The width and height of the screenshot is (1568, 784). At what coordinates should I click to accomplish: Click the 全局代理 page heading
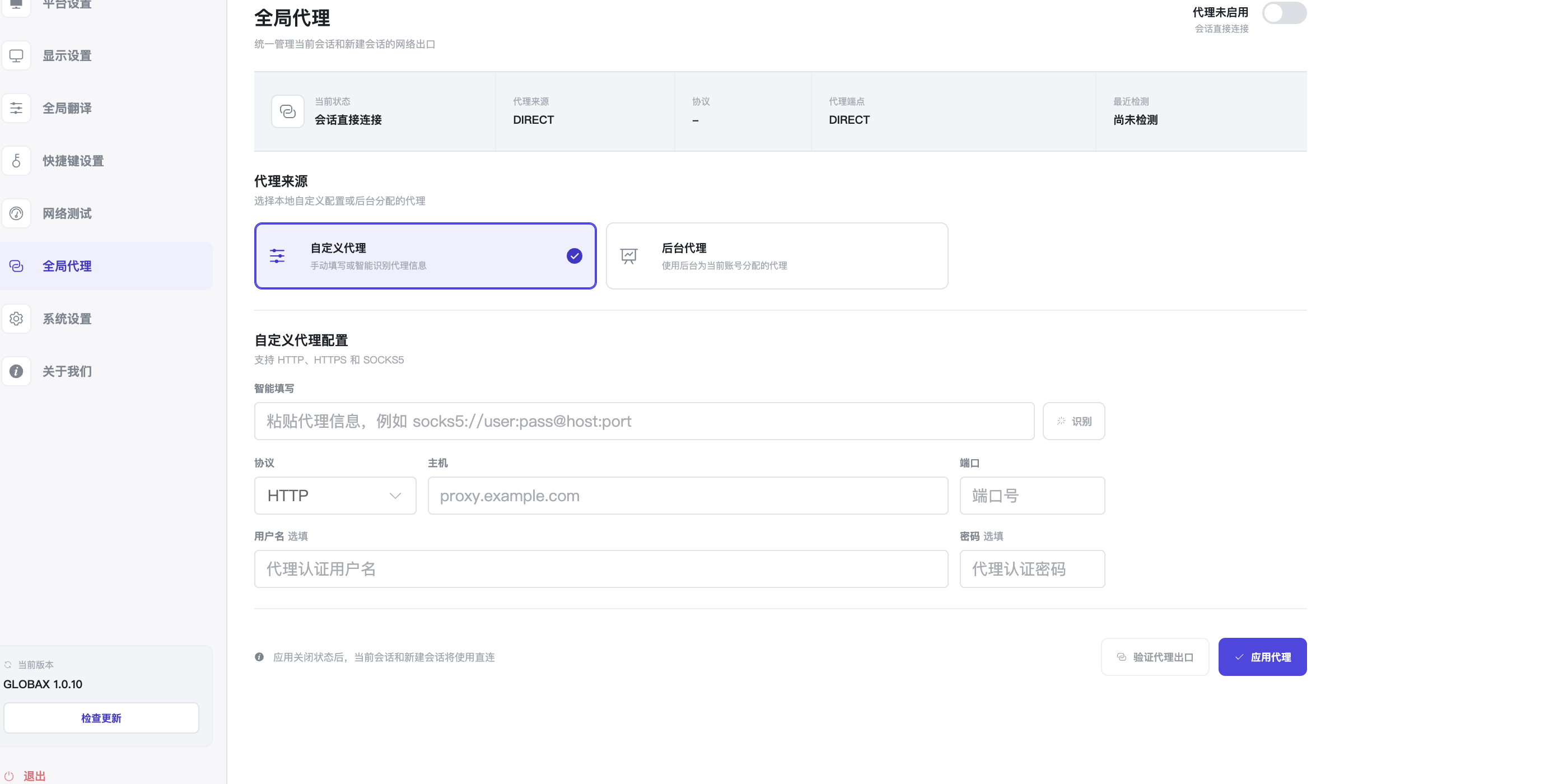pos(292,18)
